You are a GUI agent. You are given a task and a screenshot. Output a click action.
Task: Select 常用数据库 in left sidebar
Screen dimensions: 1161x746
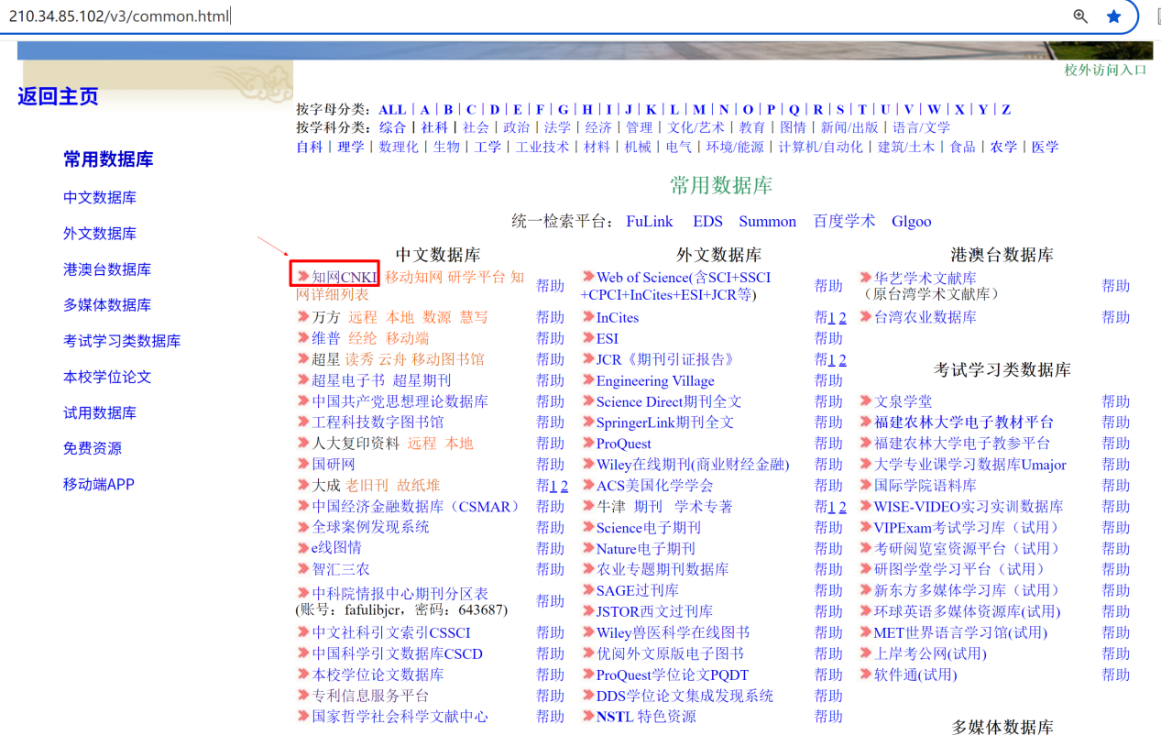pos(108,159)
